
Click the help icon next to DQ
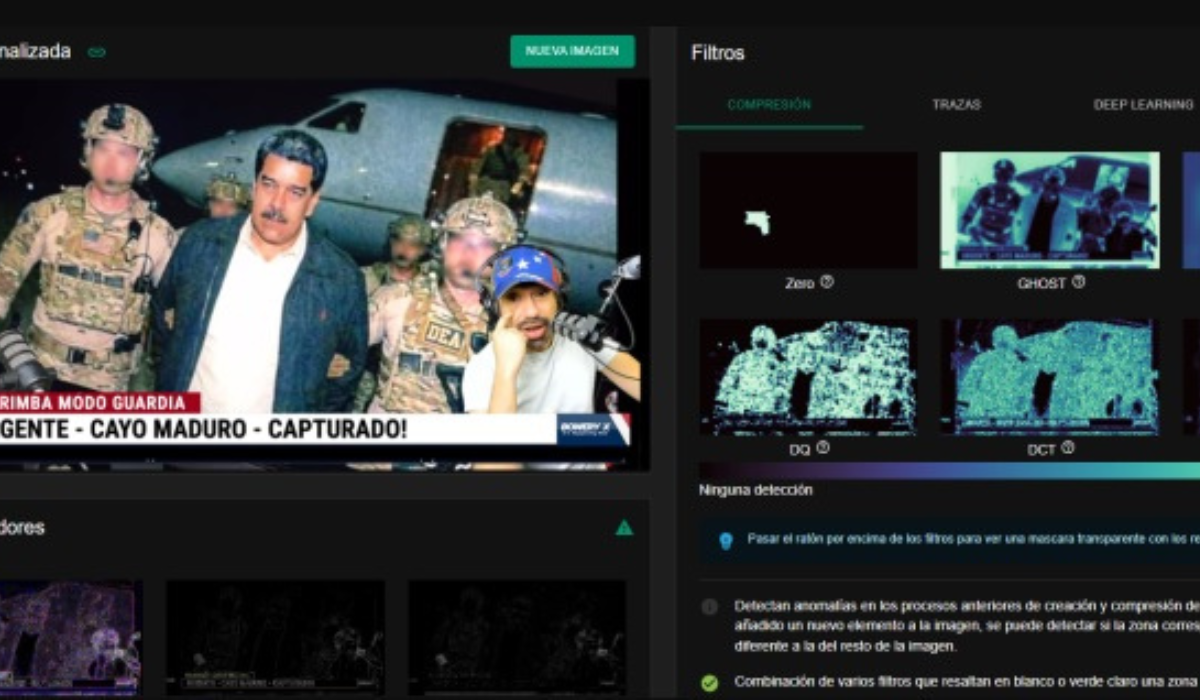823,448
